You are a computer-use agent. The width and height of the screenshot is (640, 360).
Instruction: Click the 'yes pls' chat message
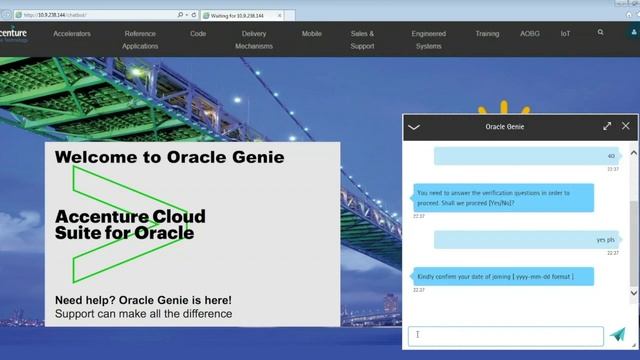(527, 240)
